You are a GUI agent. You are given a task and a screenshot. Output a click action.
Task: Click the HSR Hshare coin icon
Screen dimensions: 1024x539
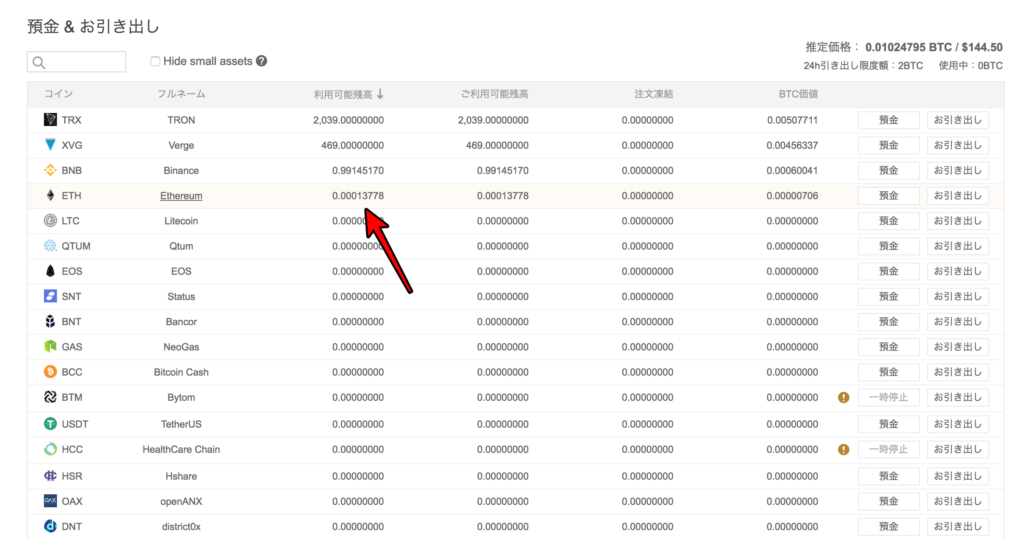pyautogui.click(x=50, y=476)
